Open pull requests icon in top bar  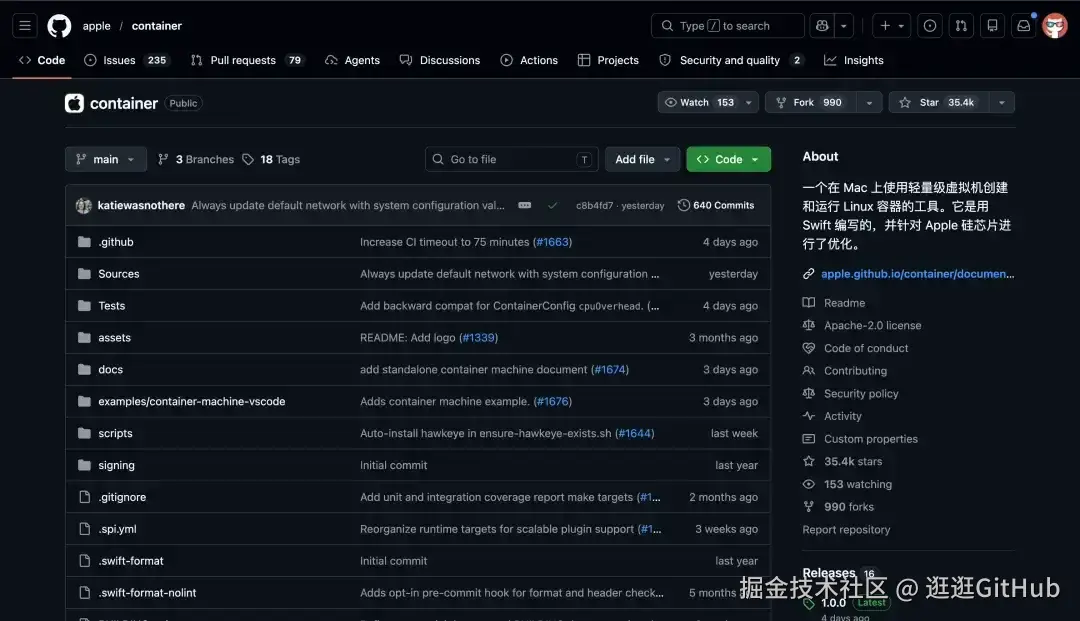pos(961,26)
